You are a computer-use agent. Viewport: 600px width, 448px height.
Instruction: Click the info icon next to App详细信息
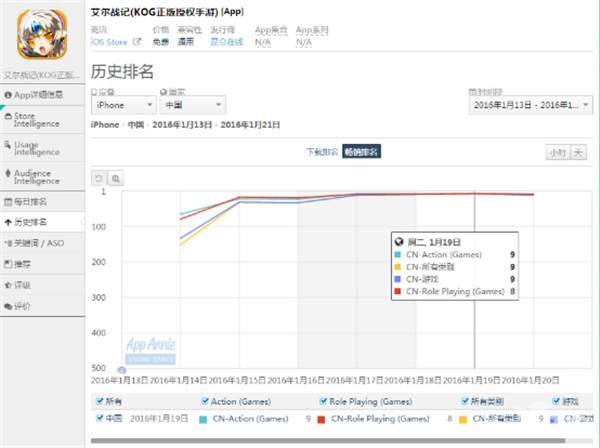pyautogui.click(x=8, y=95)
